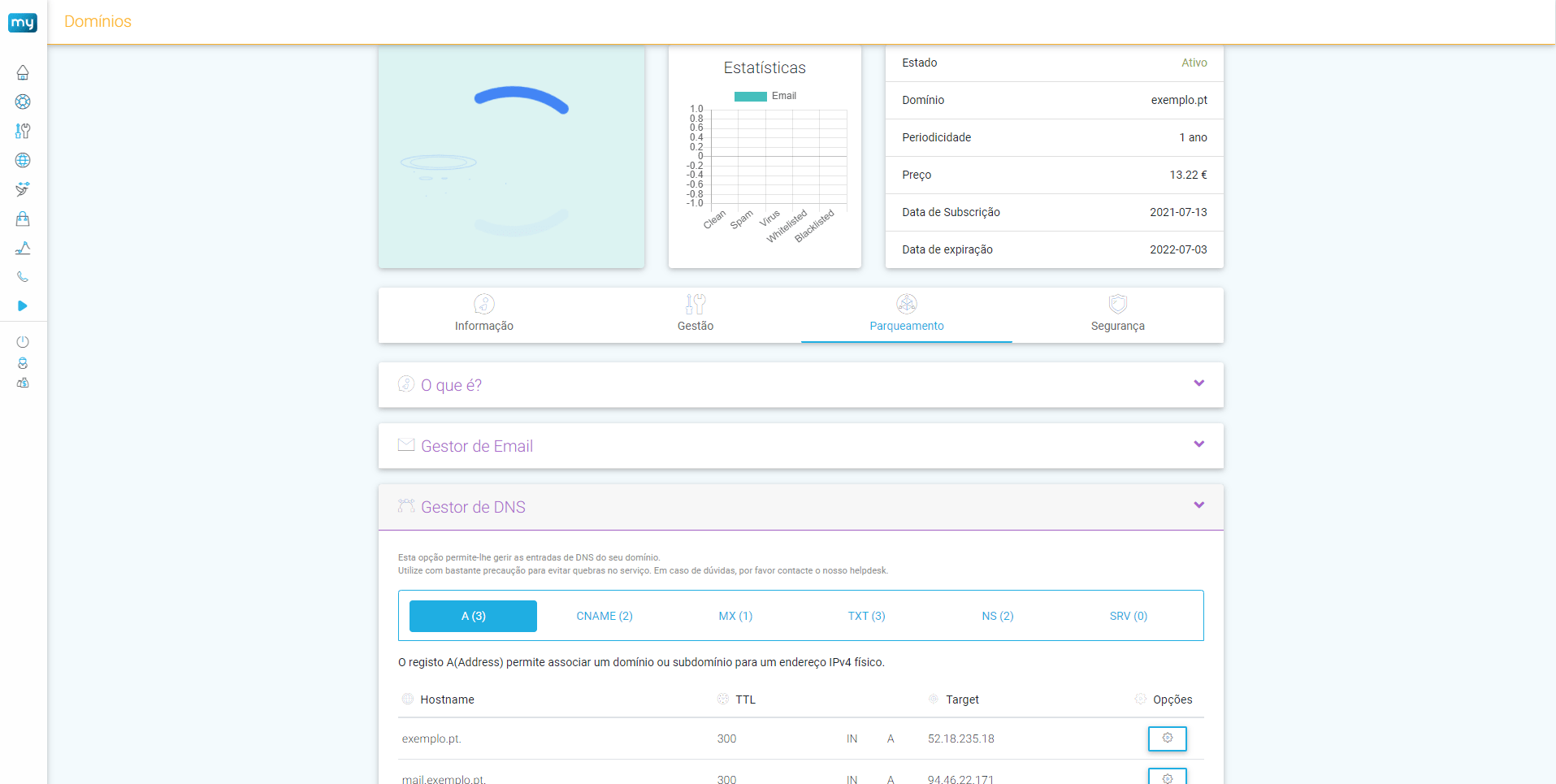
Task: Open the lifebuoy support icon
Action: (x=23, y=102)
